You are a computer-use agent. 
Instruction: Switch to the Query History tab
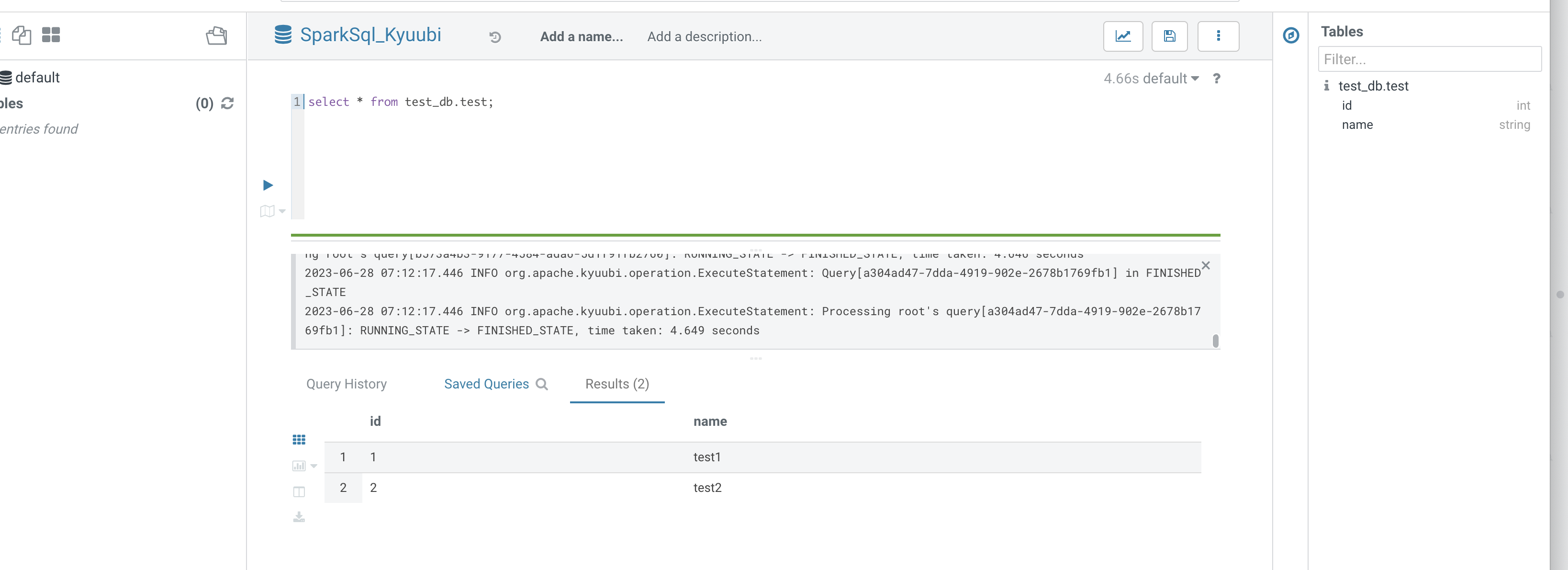pos(347,384)
